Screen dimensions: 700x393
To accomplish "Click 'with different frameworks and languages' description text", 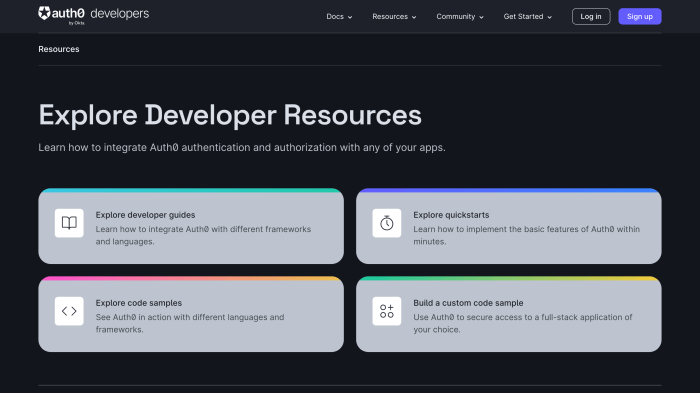I will pos(203,235).
